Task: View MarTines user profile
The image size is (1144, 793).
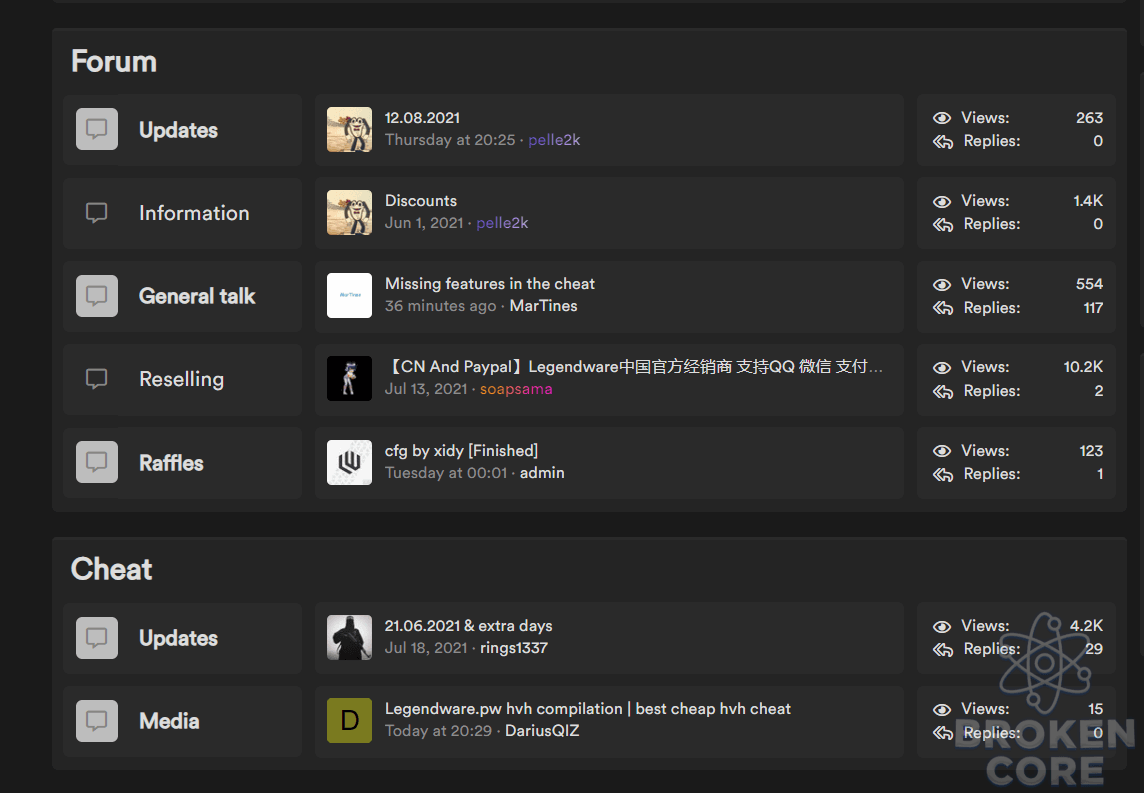Action: 544,306
